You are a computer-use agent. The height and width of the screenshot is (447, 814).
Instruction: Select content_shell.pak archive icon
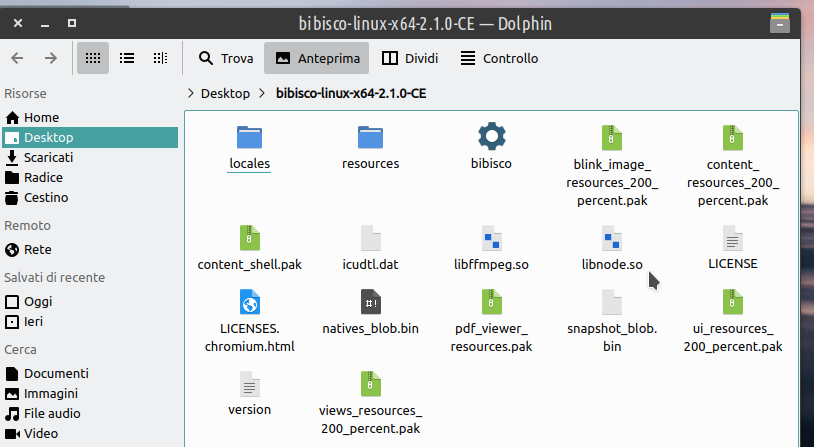click(x=250, y=238)
